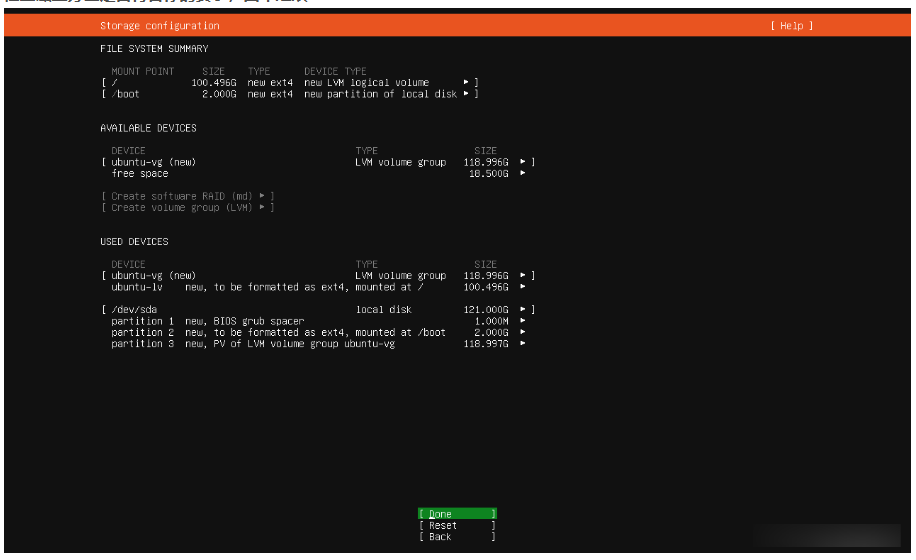916x560 pixels.
Task: Select the / mount point in File System Summary
Action: click(114, 82)
